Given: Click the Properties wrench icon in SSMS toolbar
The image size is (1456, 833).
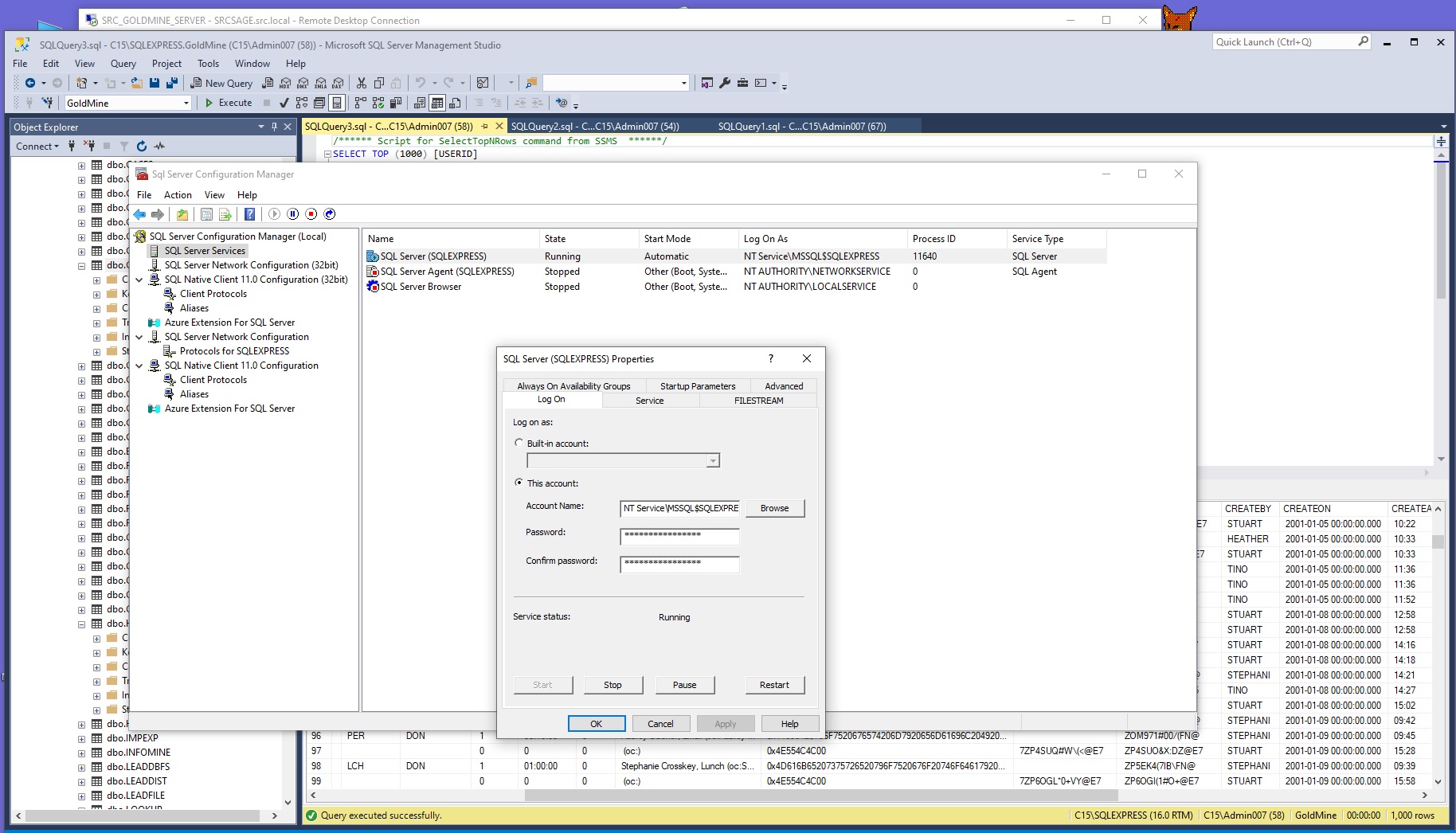Looking at the screenshot, I should 725,83.
